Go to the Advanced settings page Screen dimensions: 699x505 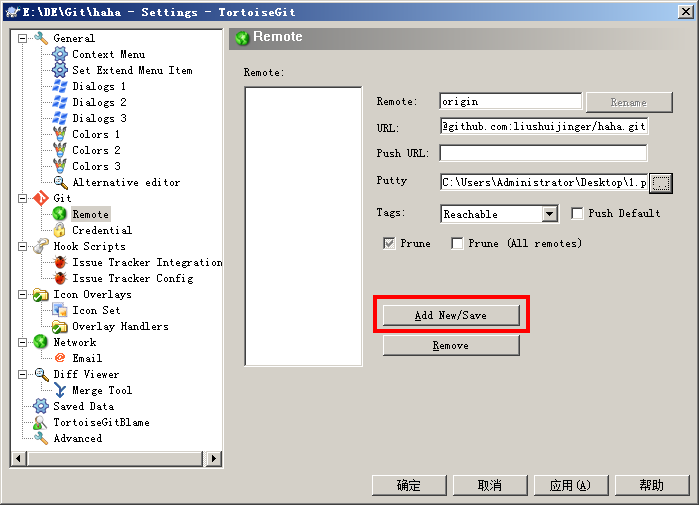click(77, 438)
